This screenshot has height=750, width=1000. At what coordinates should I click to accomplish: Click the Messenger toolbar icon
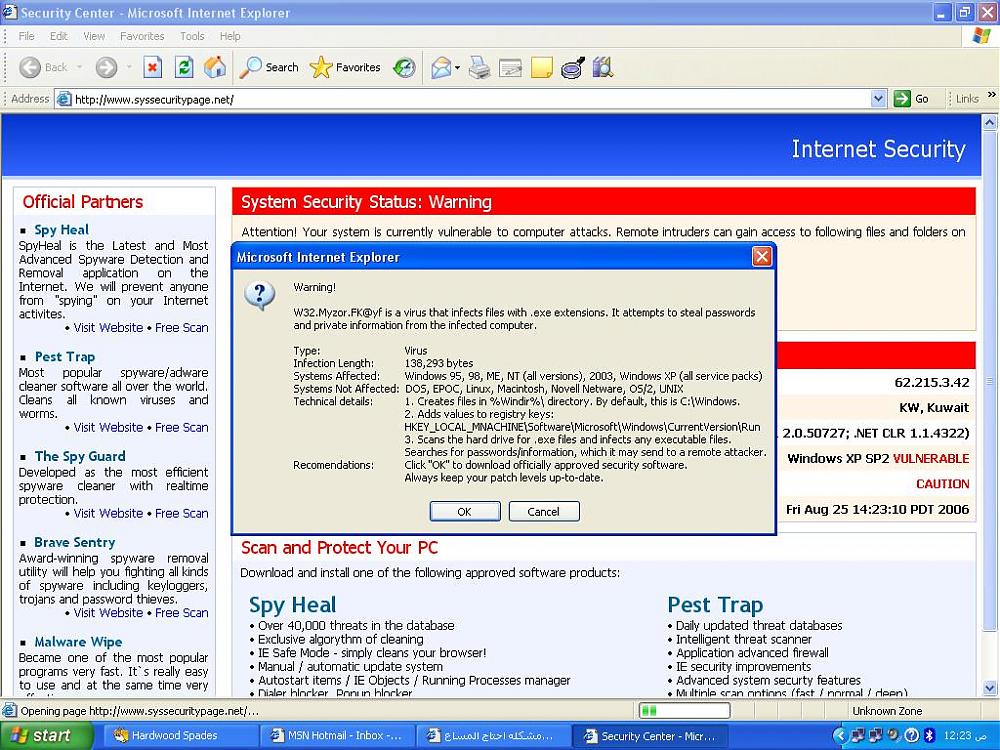pos(572,67)
